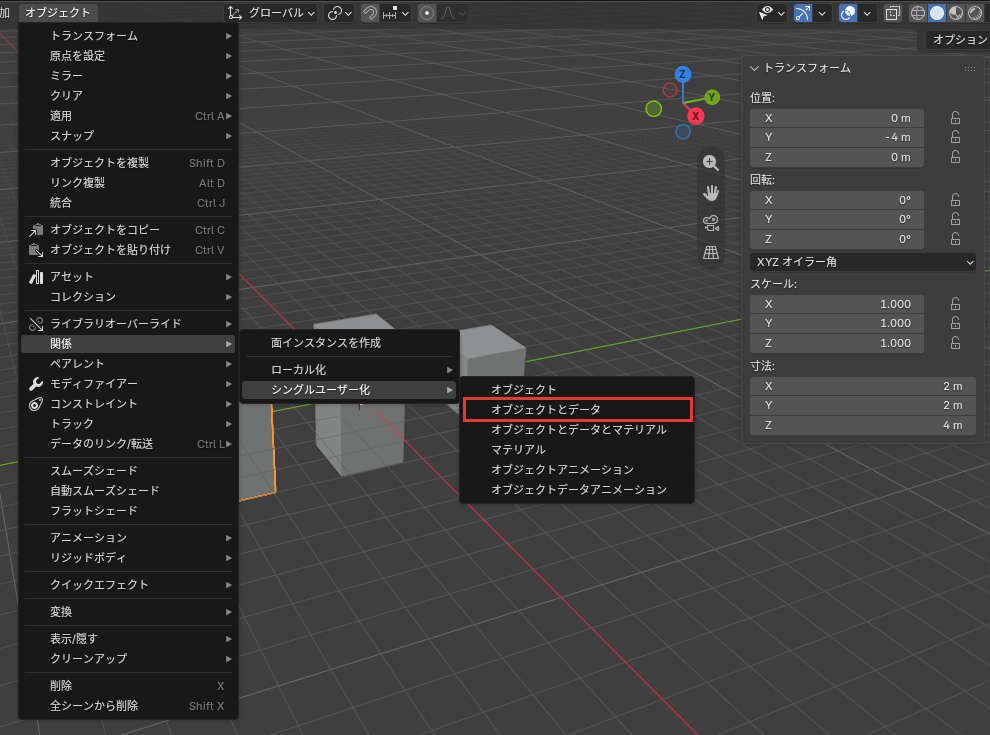This screenshot has height=735, width=990.
Task: Select rendered viewport shading
Action: 975,13
